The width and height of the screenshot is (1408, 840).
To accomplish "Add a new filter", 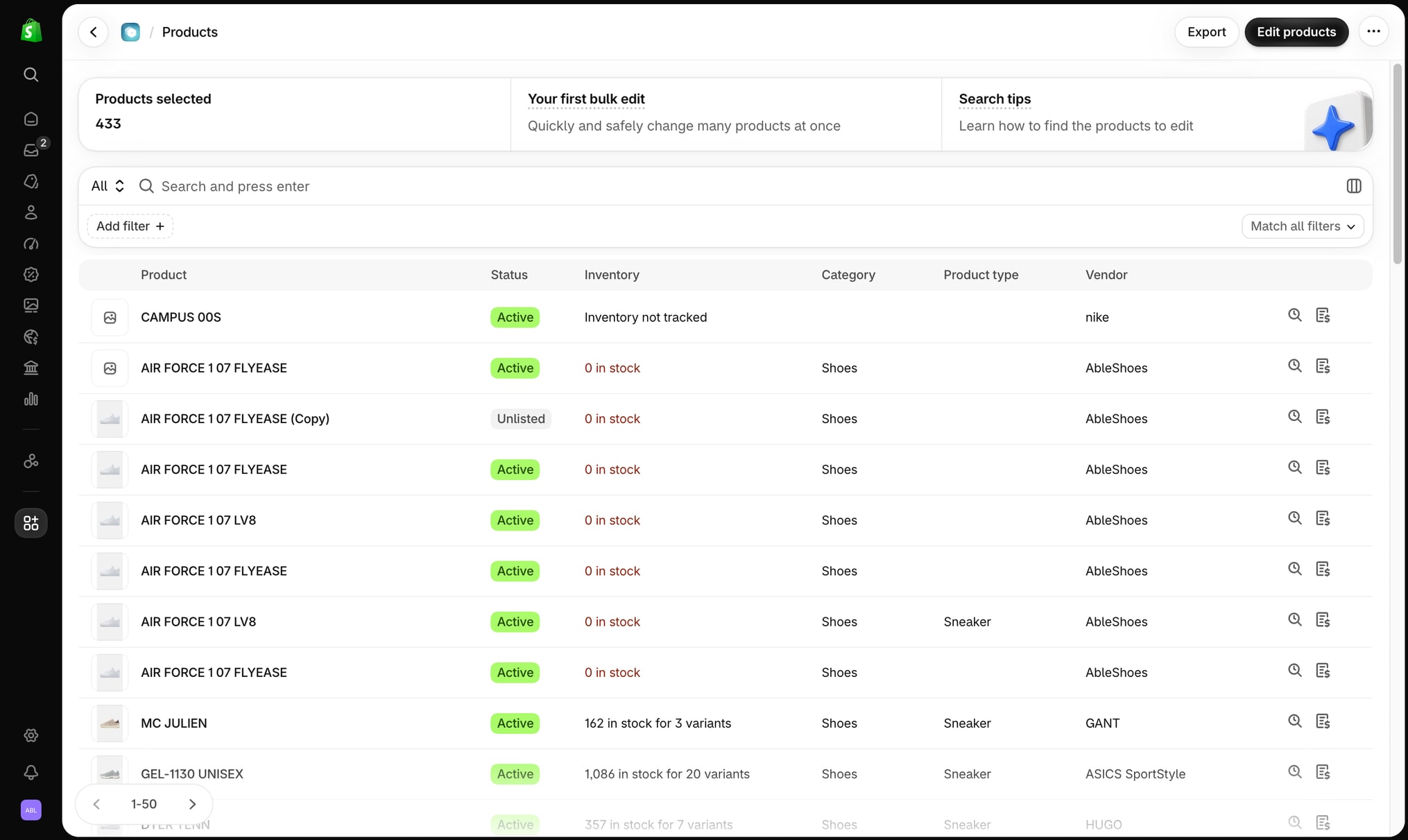I will click(x=130, y=226).
